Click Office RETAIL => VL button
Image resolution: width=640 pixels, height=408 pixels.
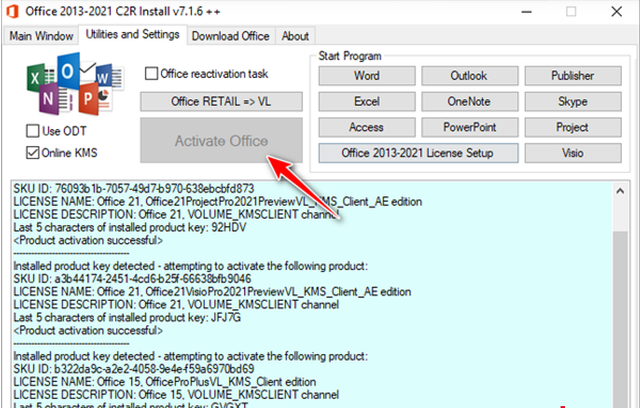tap(220, 102)
